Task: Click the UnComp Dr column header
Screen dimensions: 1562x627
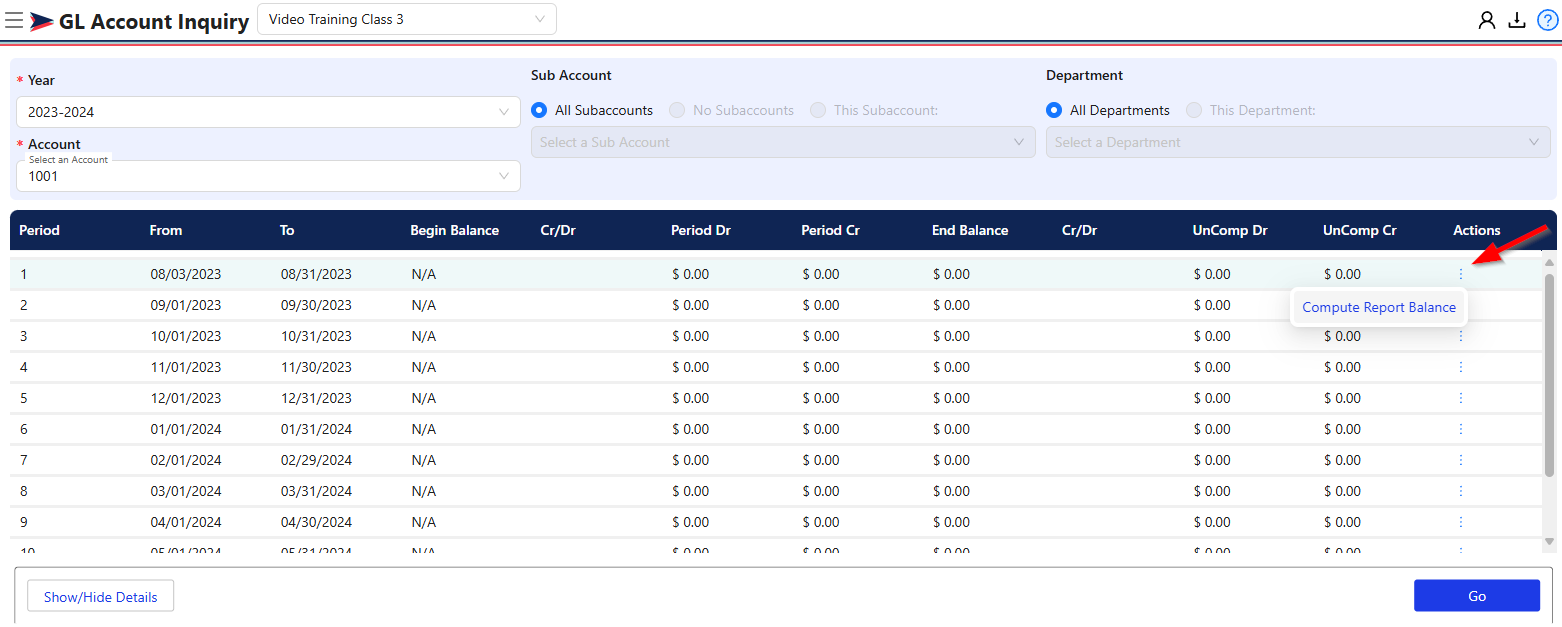Action: tap(1230, 230)
